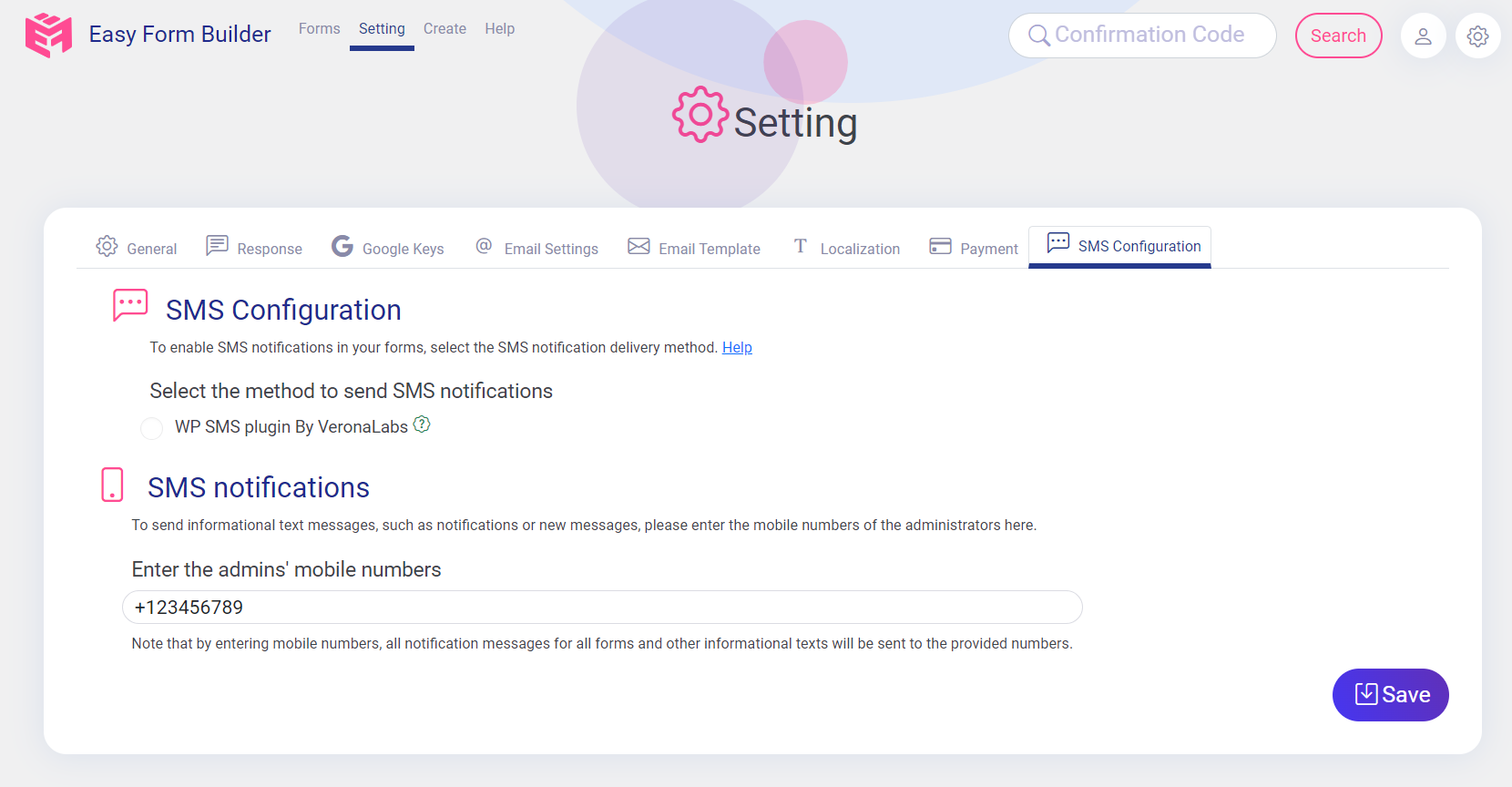Select WP SMS plugin radio button
The image size is (1512, 787).
tap(152, 428)
